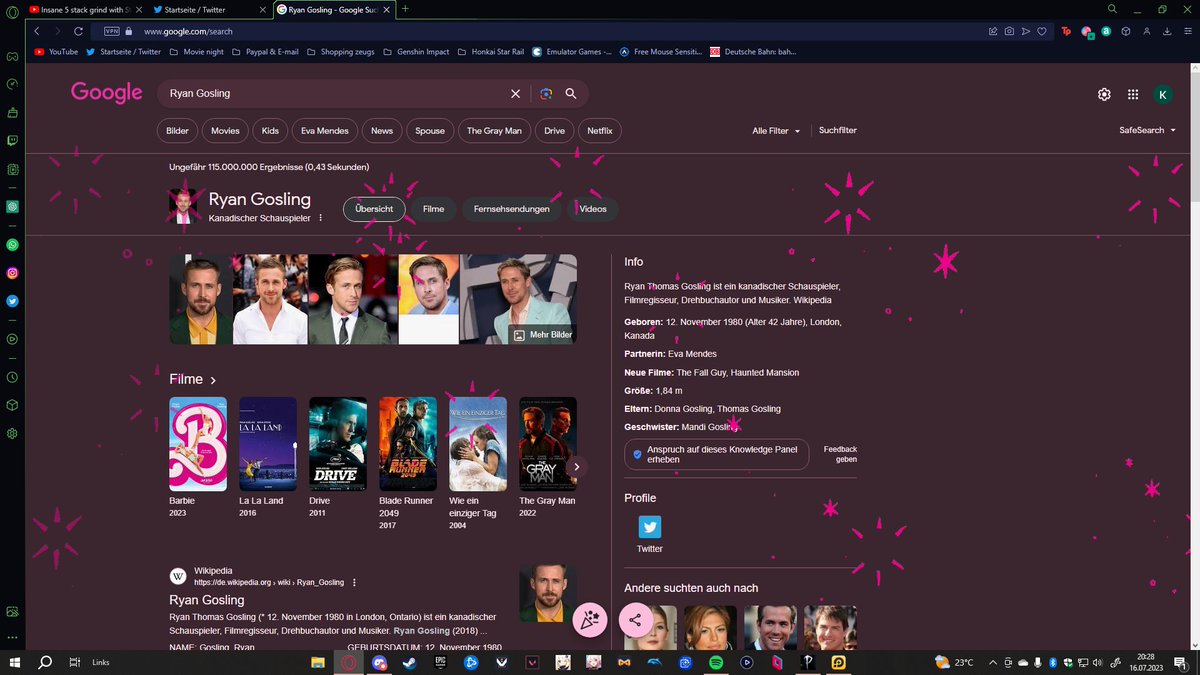Filter results by The Gray Man chip
Screen dimensions: 1200x675
pos(494,131)
